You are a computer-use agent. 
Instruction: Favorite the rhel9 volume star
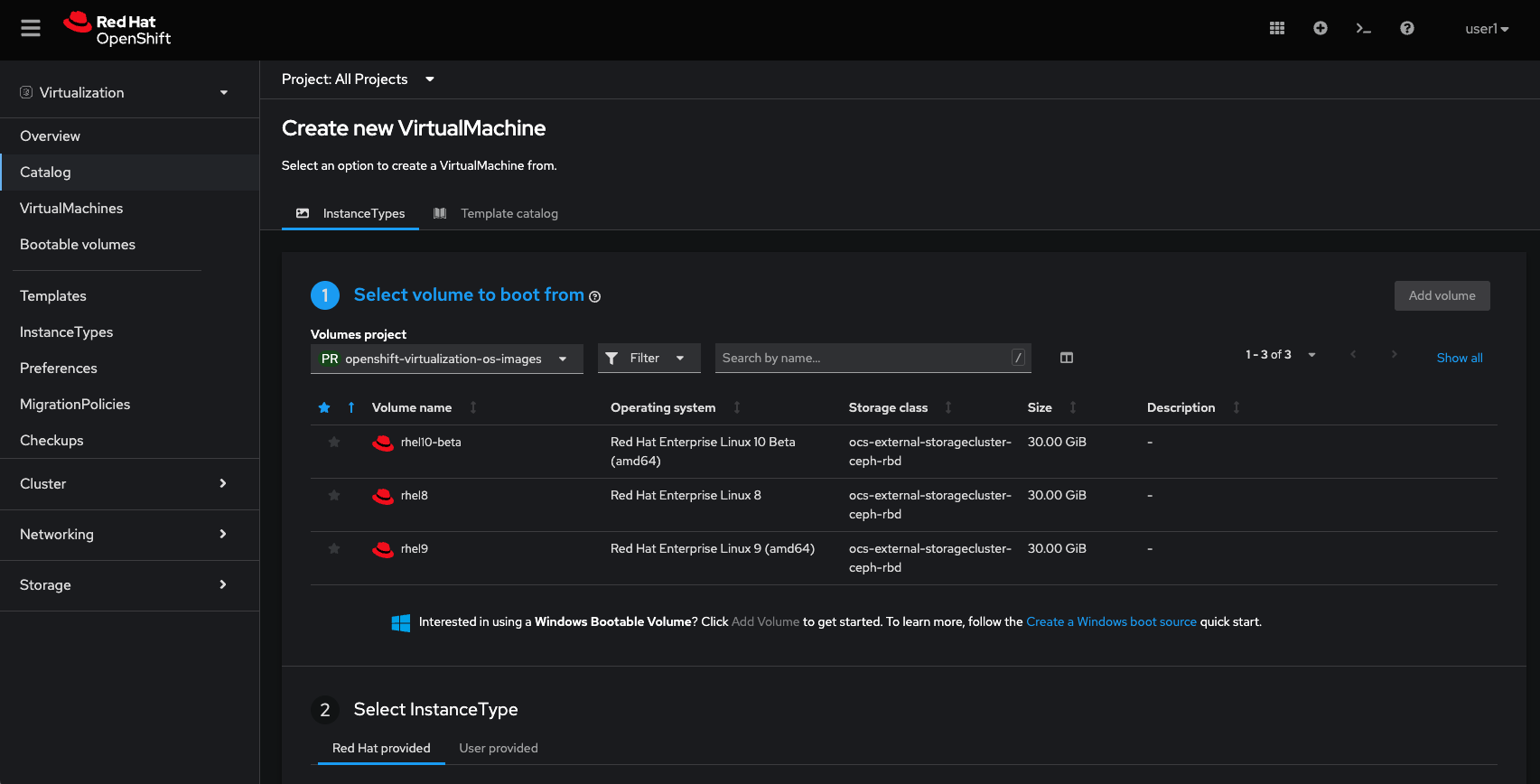[334, 549]
